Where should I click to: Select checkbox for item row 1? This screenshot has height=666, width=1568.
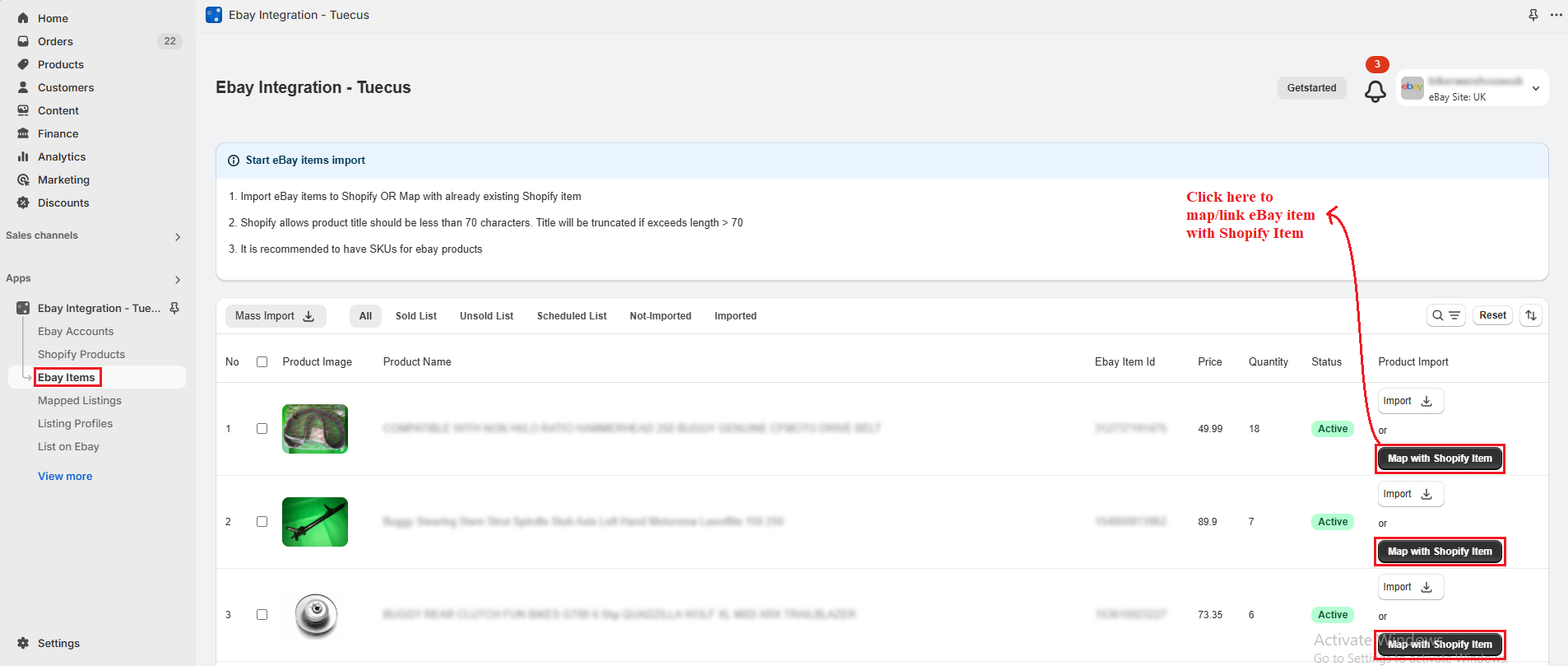(x=262, y=428)
